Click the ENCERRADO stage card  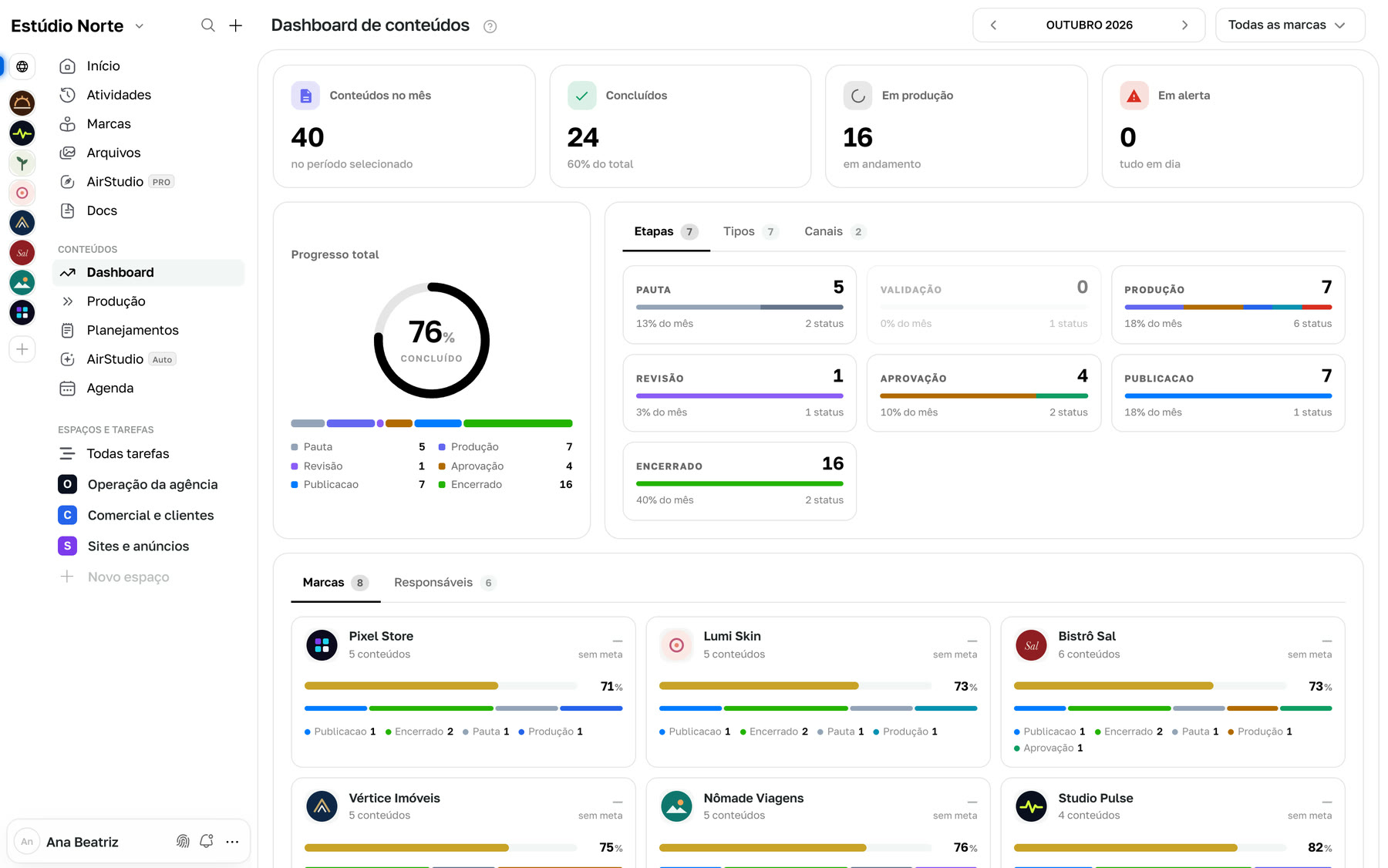point(739,481)
